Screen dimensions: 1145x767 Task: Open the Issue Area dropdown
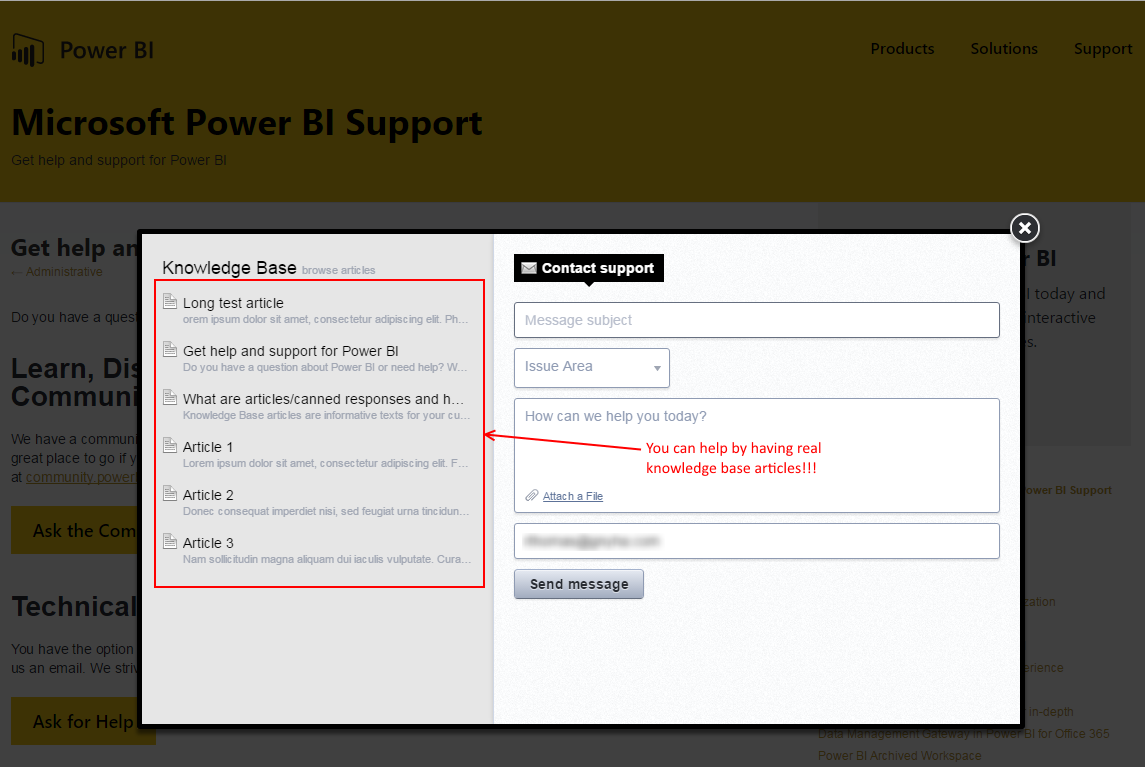point(591,367)
